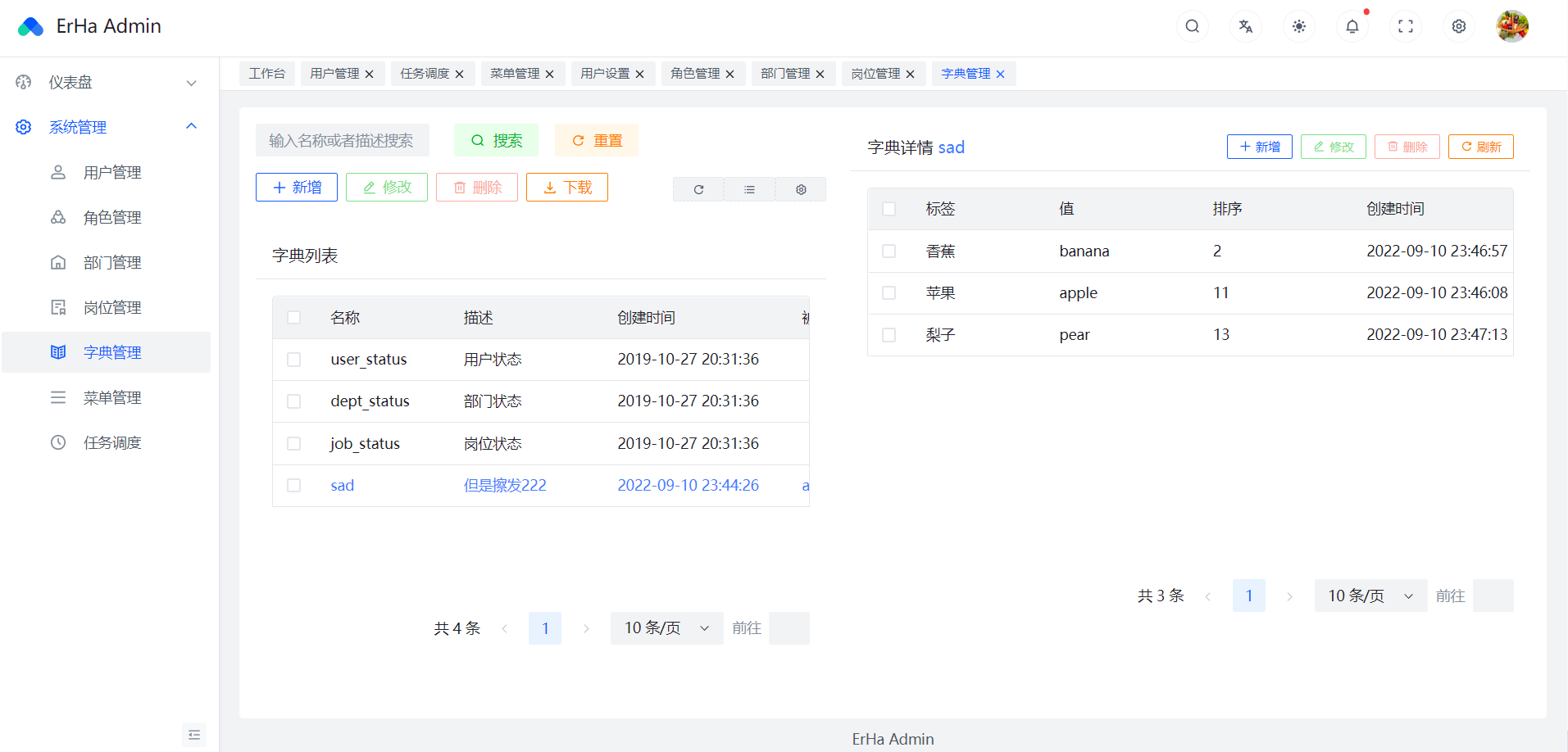Viewport: 1568px width, 752px height.
Task: Close the 菜单管理 tab
Action: (x=550, y=74)
